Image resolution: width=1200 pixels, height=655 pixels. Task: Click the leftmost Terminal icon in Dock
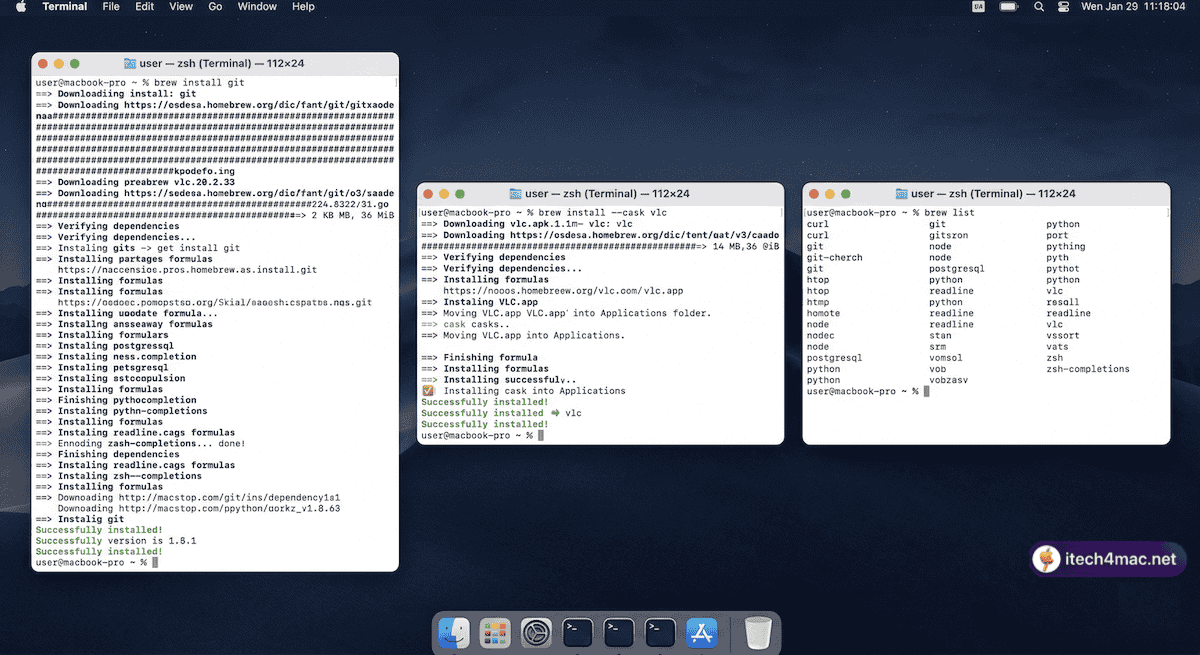coord(578,632)
